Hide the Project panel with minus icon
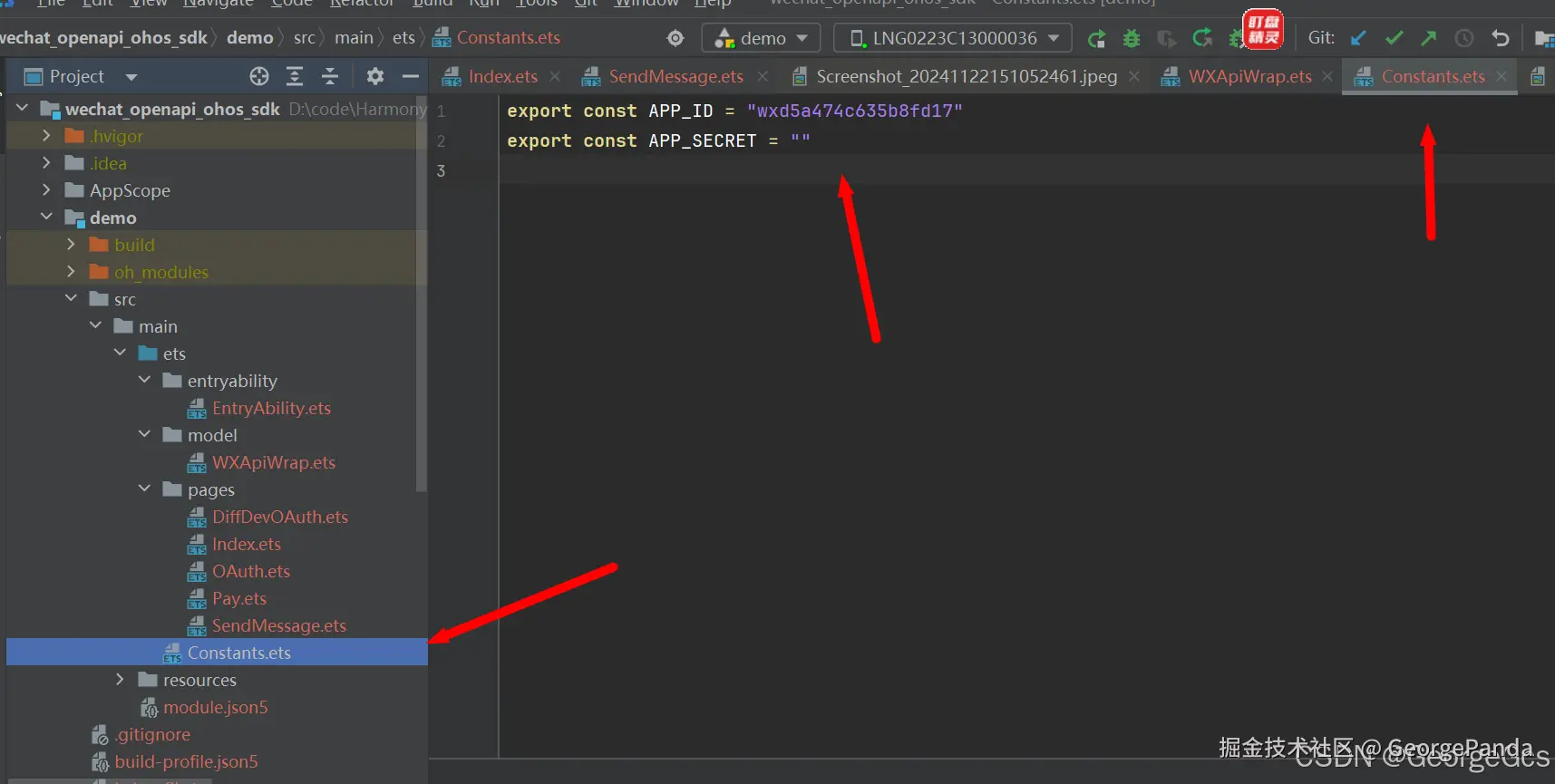Viewport: 1555px width, 784px height. [x=410, y=76]
